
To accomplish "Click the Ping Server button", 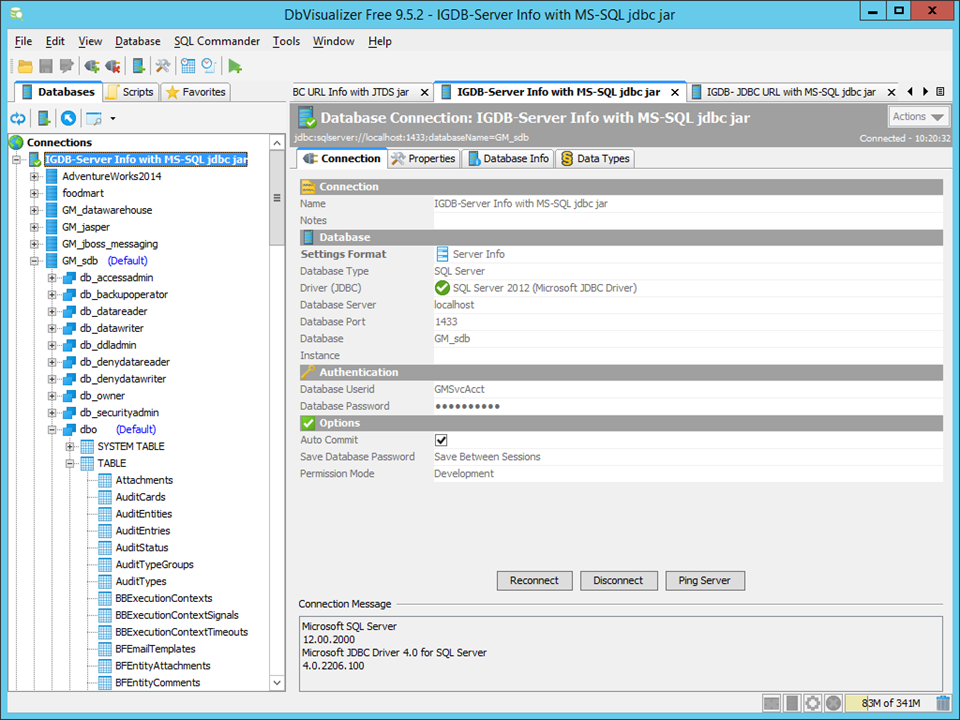I will (705, 580).
